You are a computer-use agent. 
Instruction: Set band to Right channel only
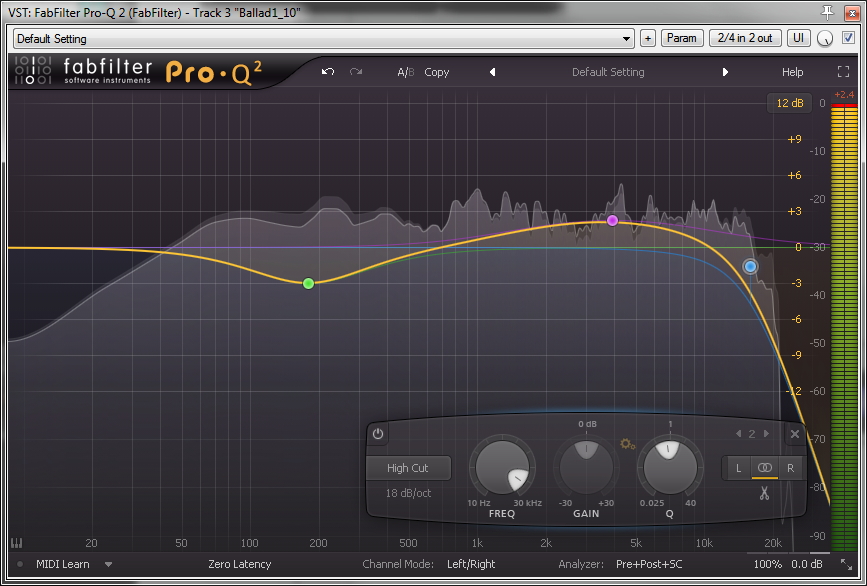(791, 468)
